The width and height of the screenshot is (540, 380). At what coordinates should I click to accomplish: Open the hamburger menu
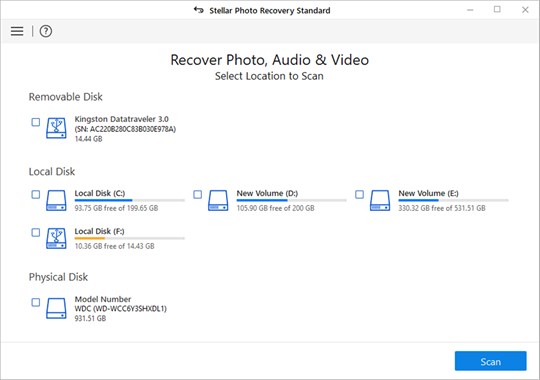pyautogui.click(x=17, y=31)
